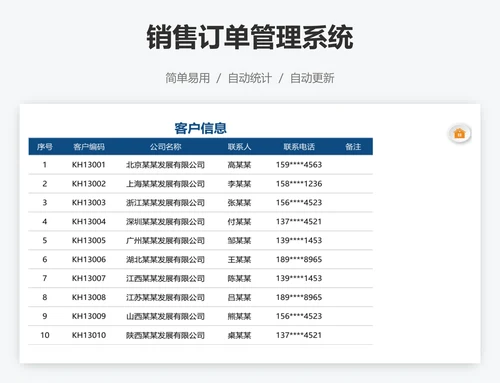Screen dimensions: 500x383
Task: Select the 公司名称 column header
Action: (x=165, y=147)
